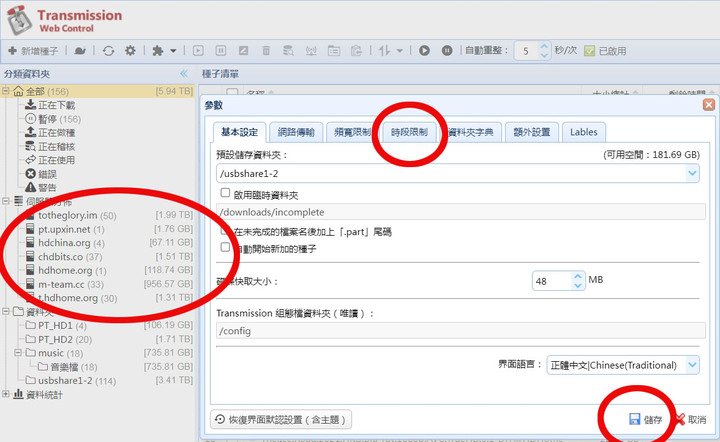
Task: Select the hdchina.org tracker
Action: point(65,243)
